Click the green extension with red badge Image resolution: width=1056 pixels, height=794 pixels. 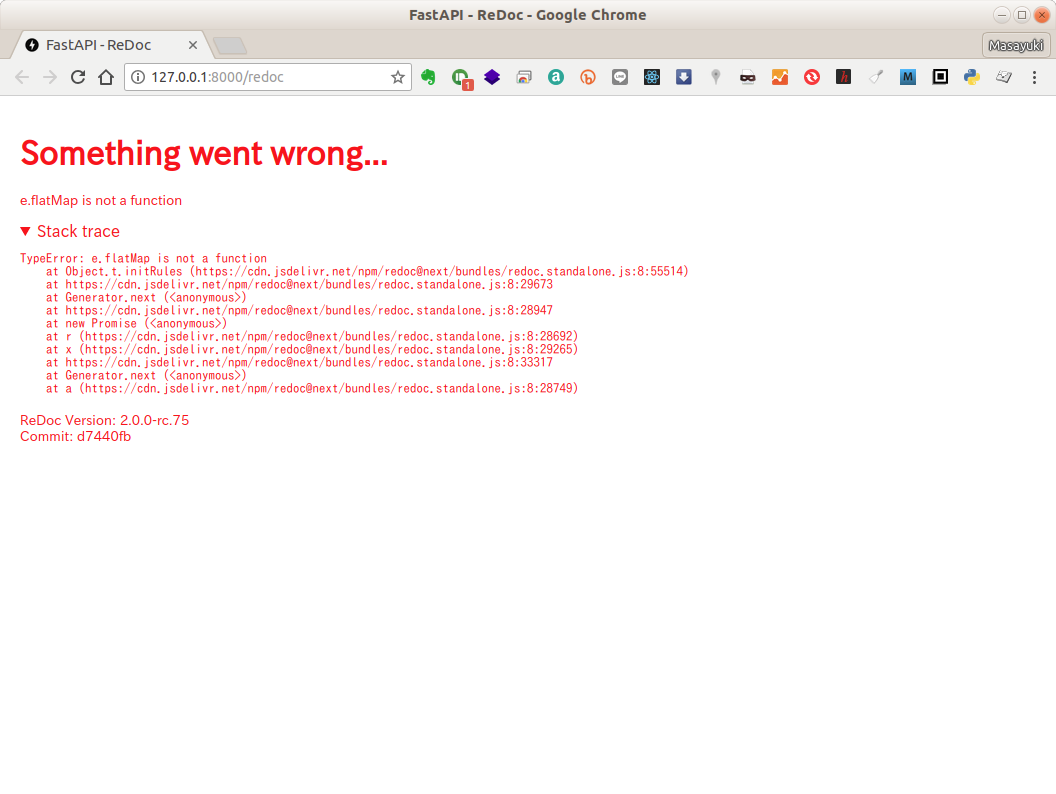click(x=460, y=77)
